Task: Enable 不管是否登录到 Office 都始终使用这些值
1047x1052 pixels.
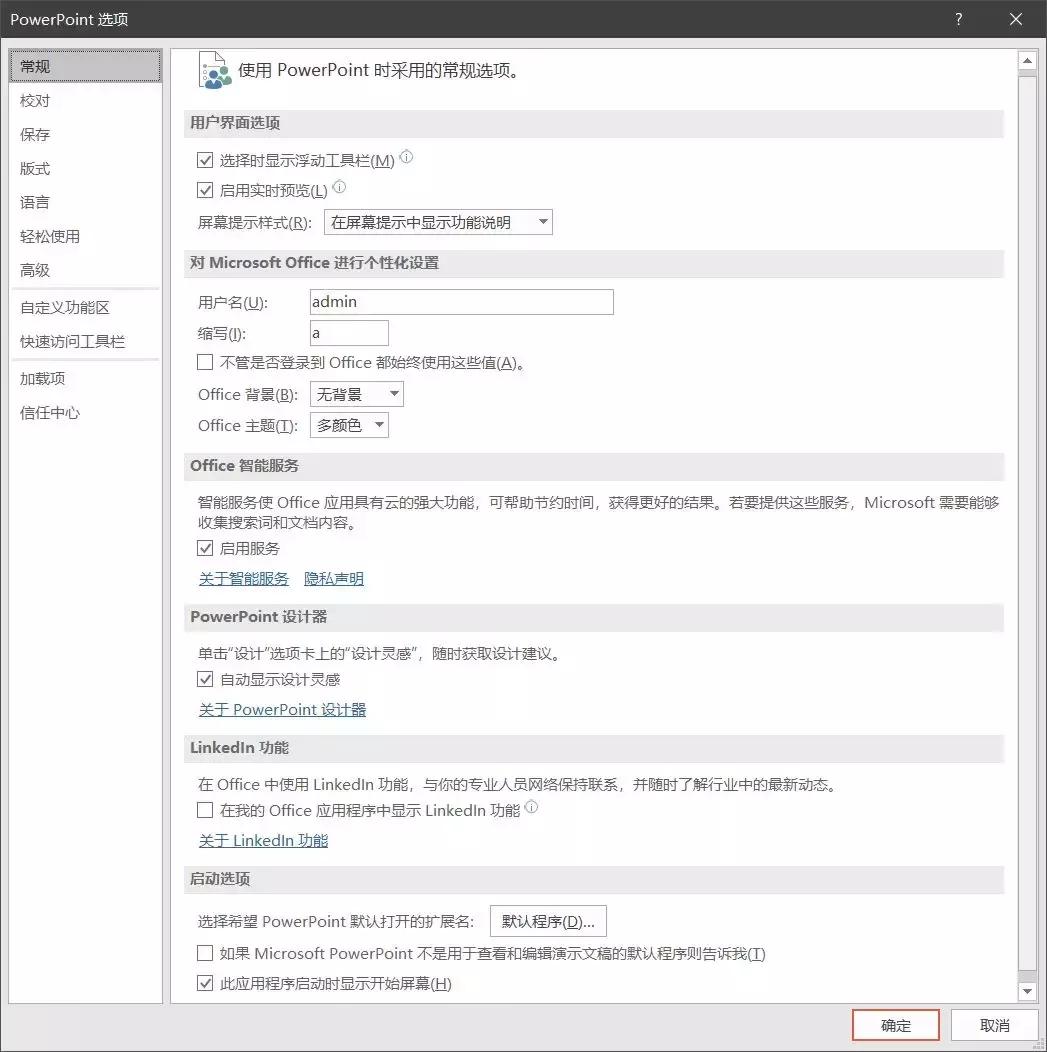Action: click(x=205, y=362)
